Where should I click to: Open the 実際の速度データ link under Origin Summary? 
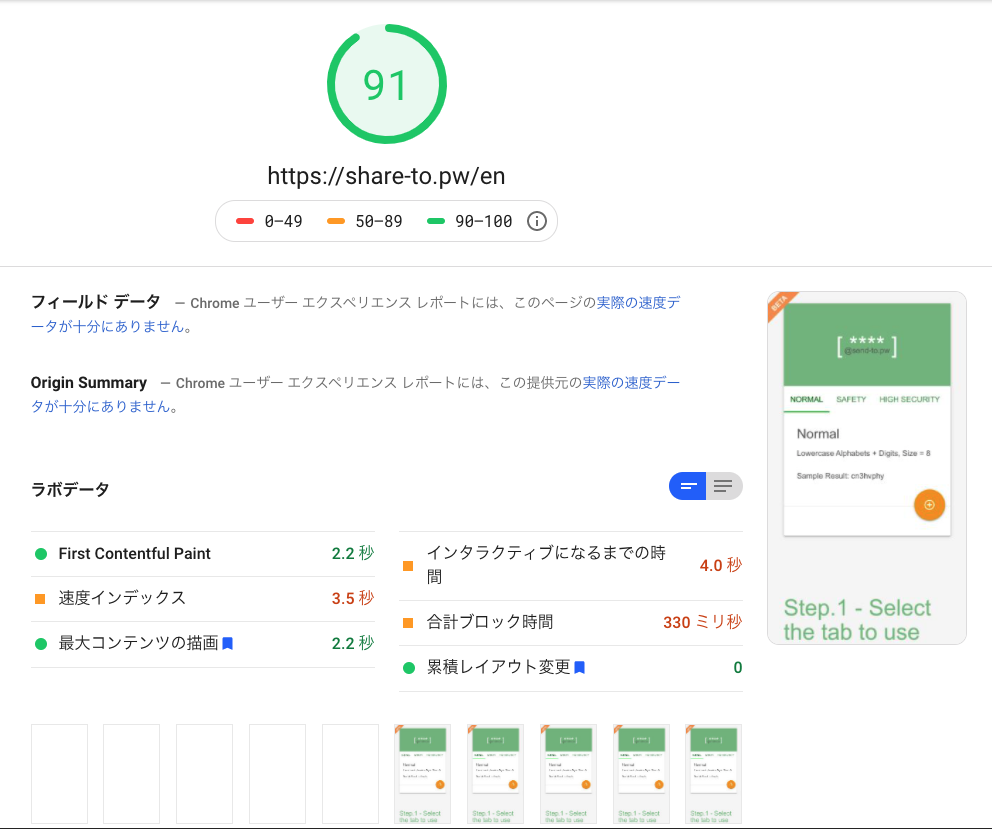coord(635,382)
